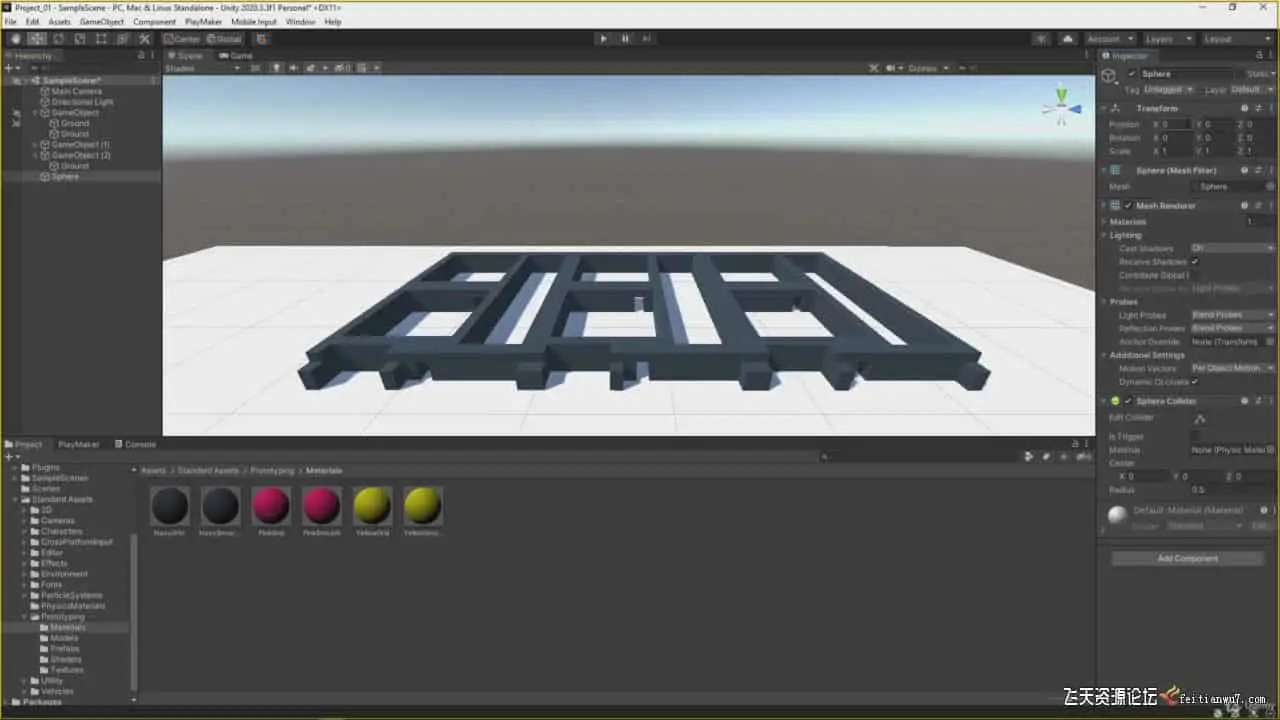Open the Account dropdown

point(1109,39)
